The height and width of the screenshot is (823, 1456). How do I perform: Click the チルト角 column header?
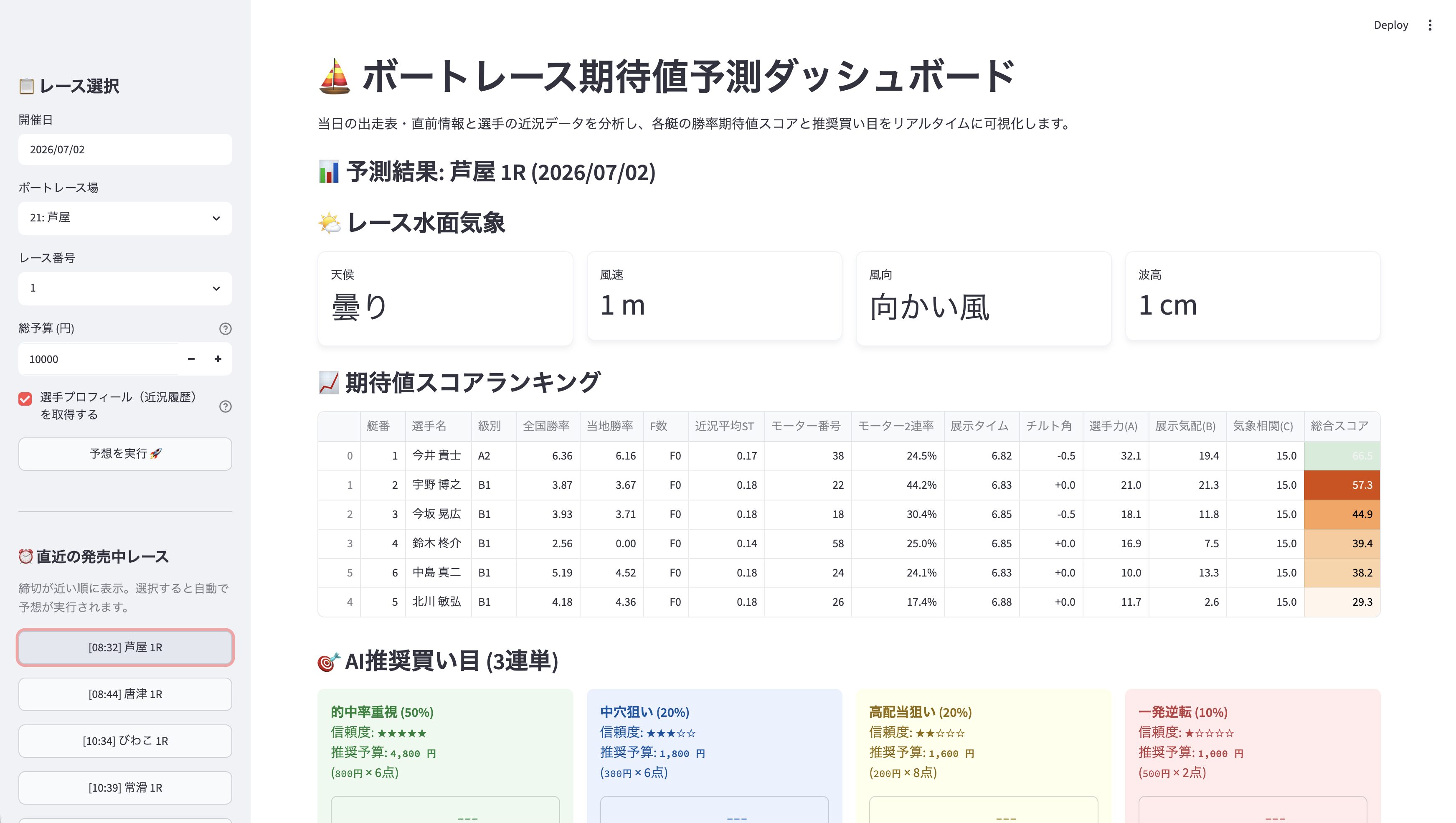coord(1051,426)
